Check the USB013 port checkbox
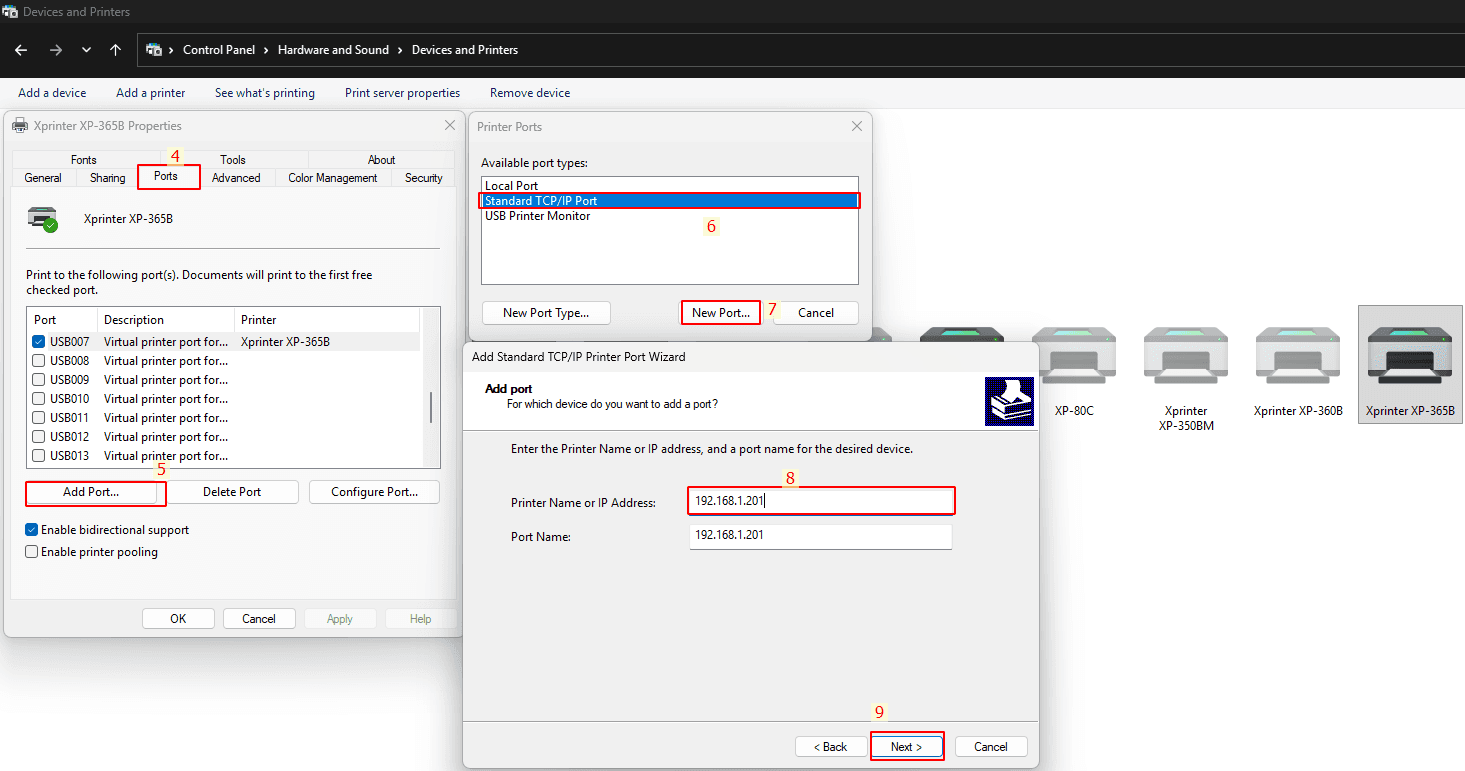The image size is (1465, 771). pyautogui.click(x=39, y=456)
